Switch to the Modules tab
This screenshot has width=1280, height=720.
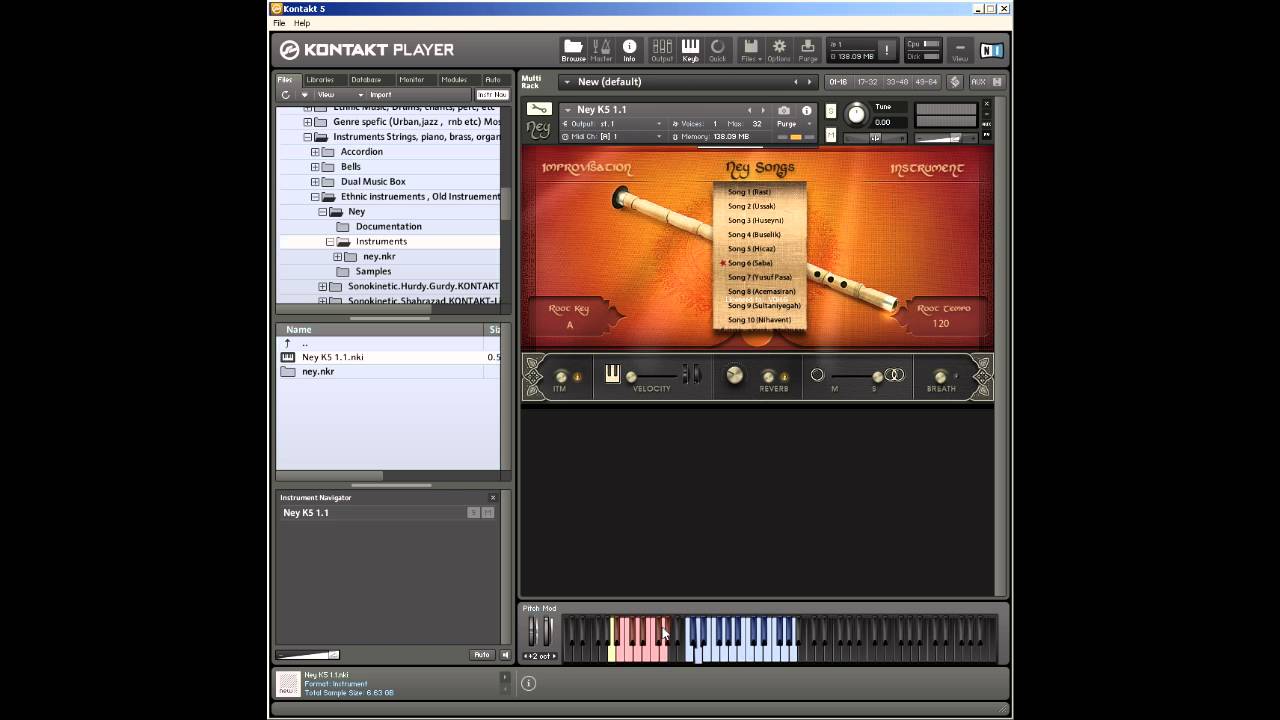454,80
